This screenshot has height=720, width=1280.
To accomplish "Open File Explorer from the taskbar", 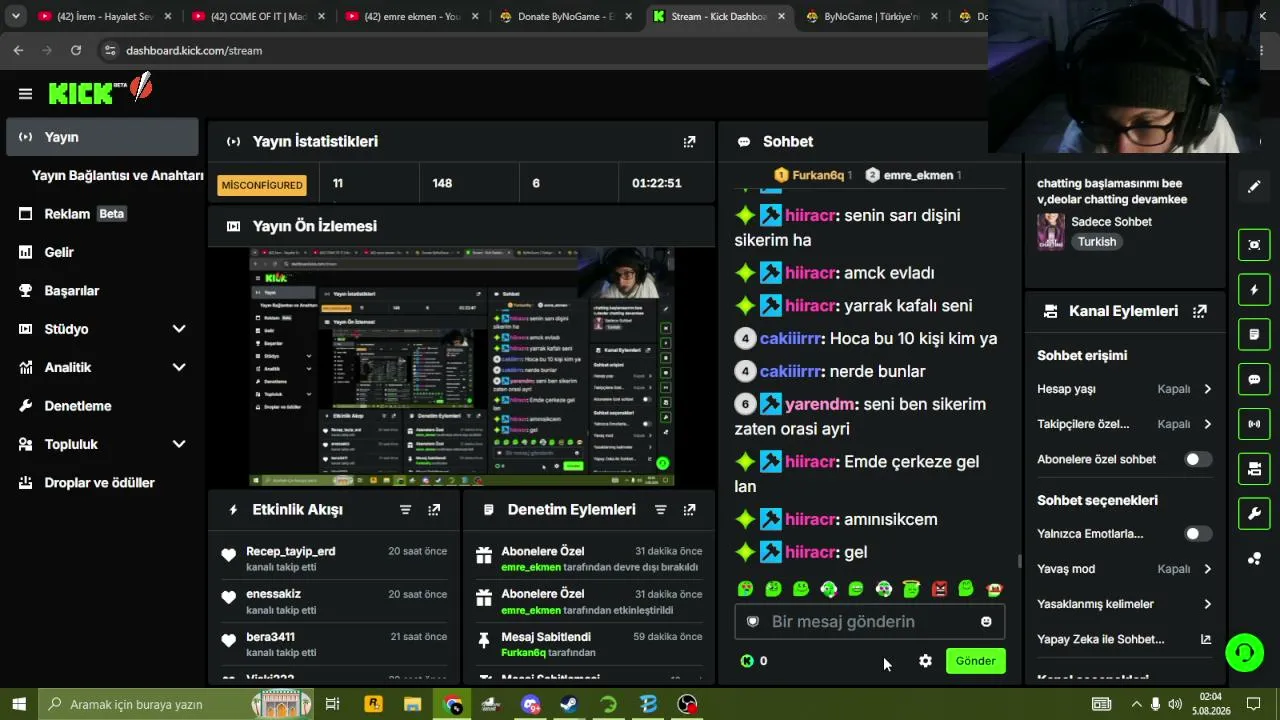I will click(x=412, y=704).
